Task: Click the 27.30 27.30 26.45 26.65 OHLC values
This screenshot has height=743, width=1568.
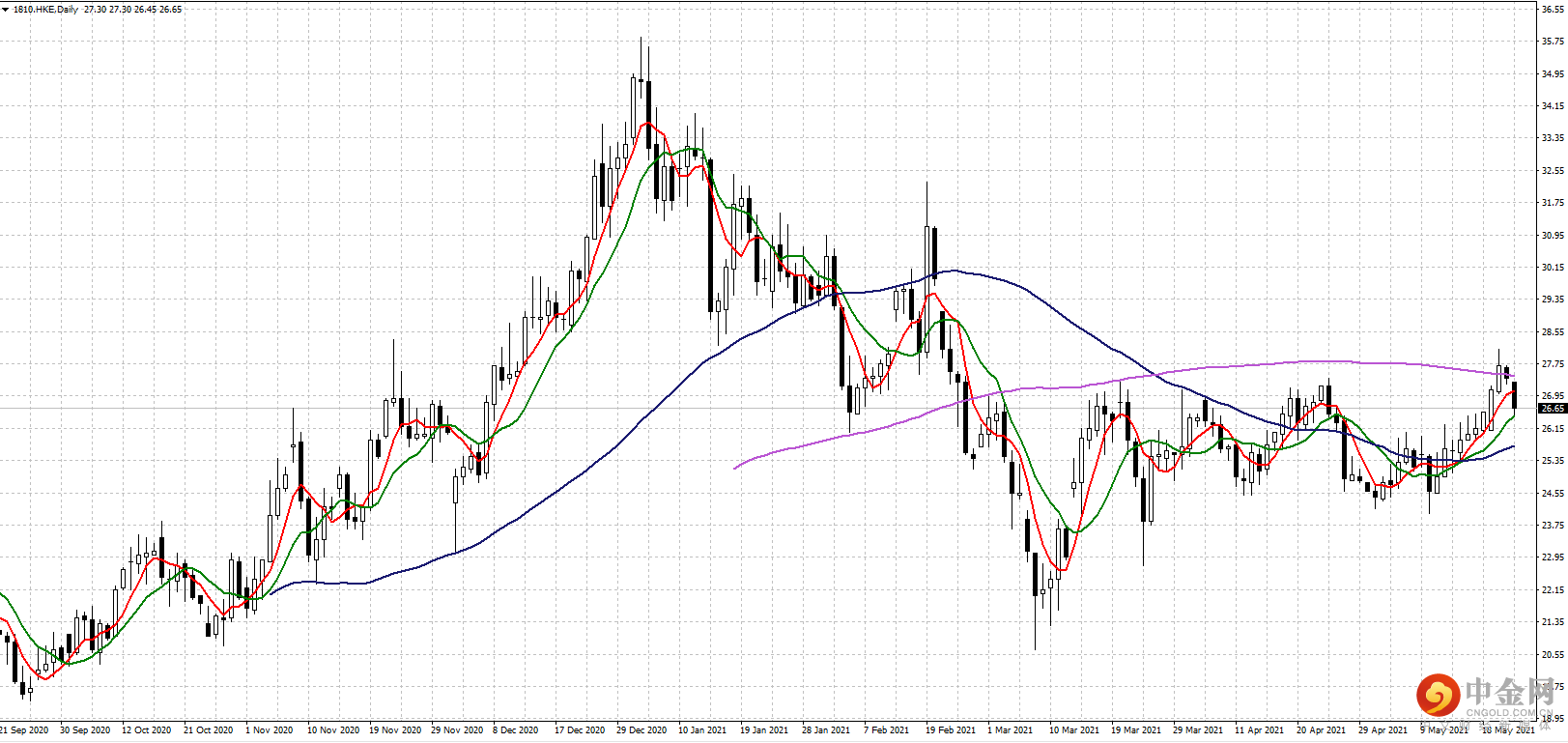Action: [133, 10]
